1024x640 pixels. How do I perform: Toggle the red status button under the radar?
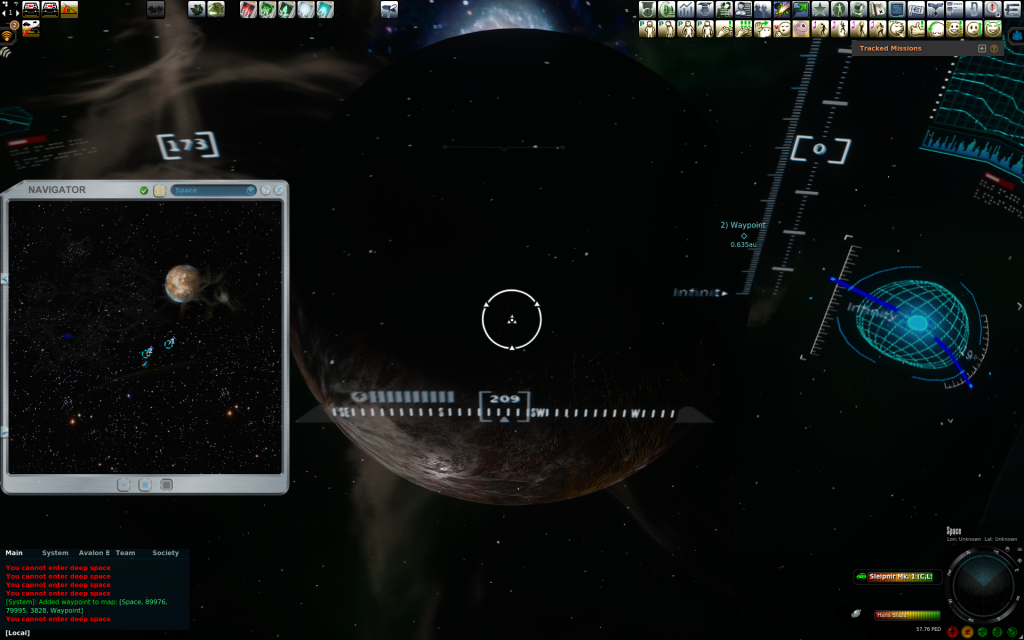[953, 632]
